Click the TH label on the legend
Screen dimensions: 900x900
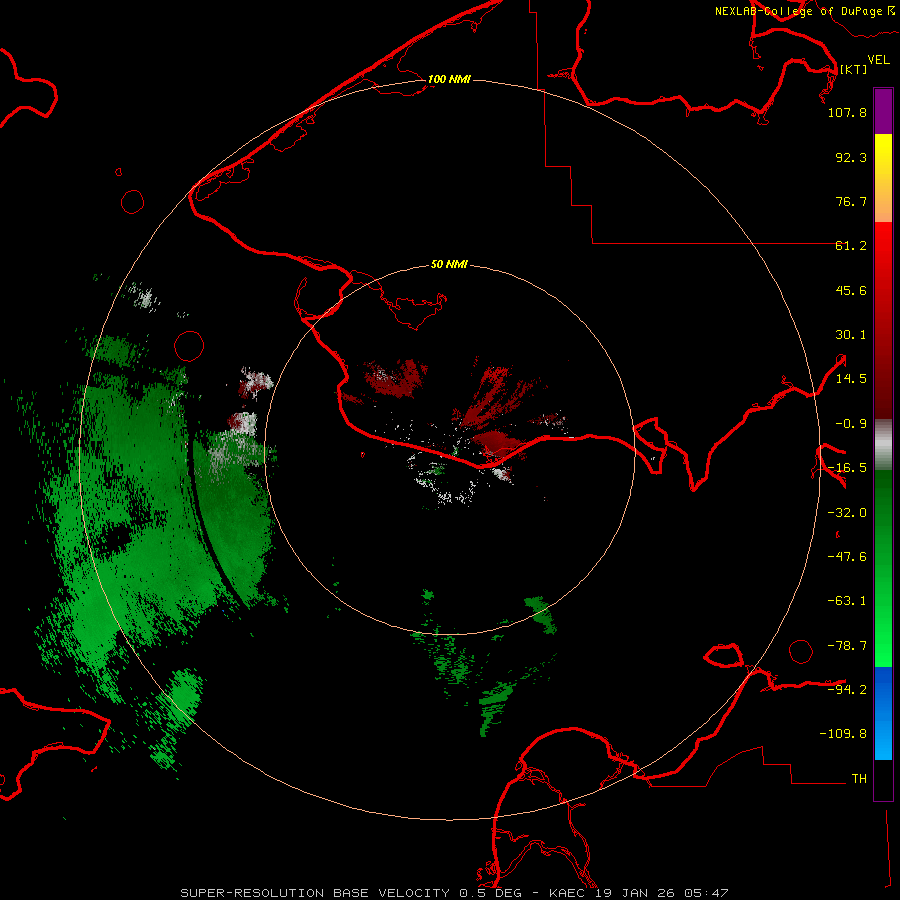(x=859, y=778)
